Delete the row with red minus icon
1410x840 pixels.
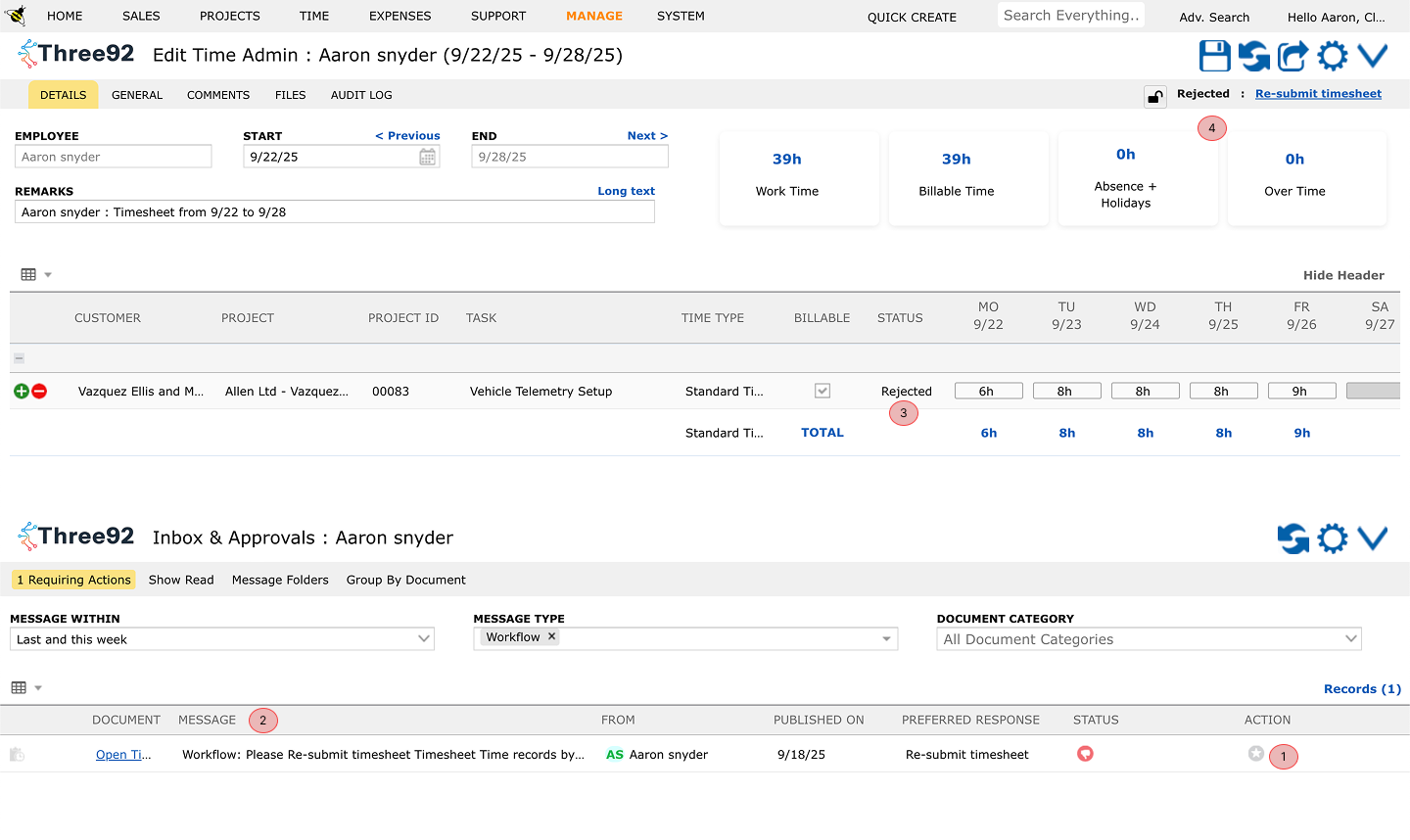tap(39, 392)
